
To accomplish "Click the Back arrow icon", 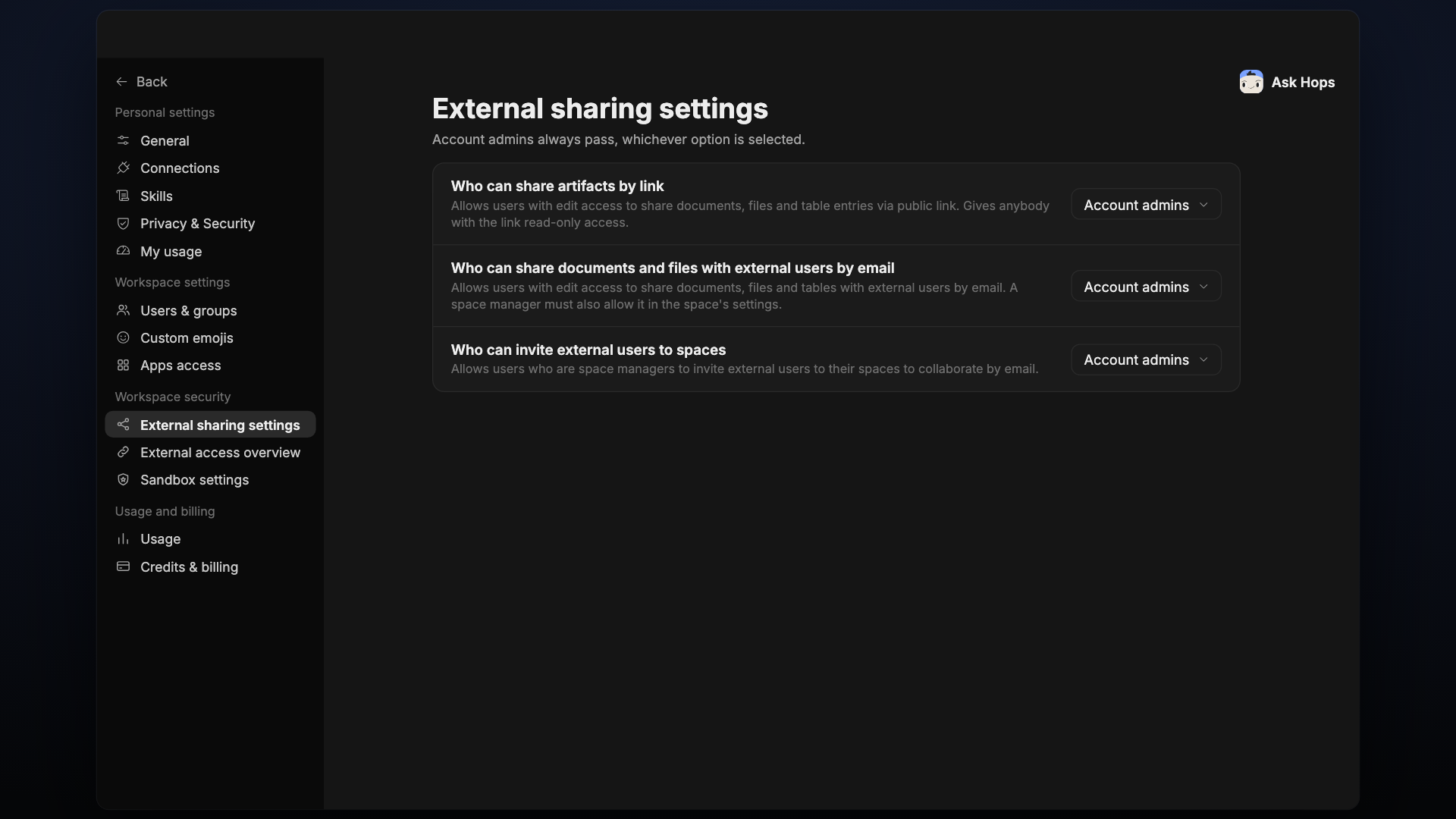I will point(121,82).
